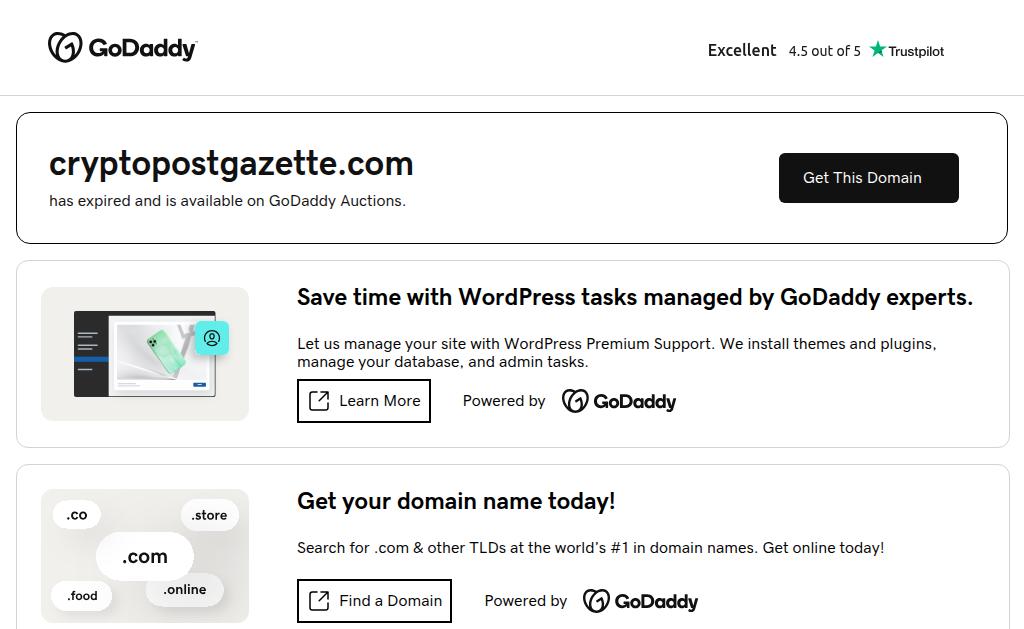Click the user profile icon on WordPress illustration
Viewport: 1024px width, 629px height.
point(212,338)
